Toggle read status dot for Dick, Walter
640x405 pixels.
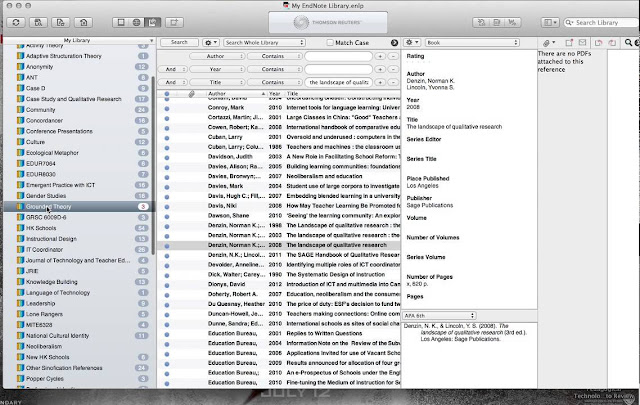coord(167,275)
